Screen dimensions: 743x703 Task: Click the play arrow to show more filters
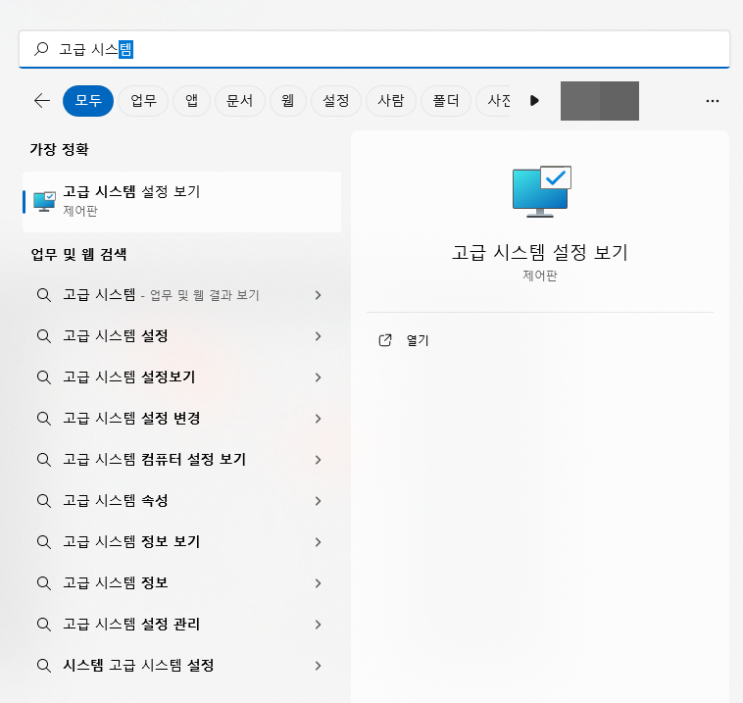pyautogui.click(x=535, y=100)
